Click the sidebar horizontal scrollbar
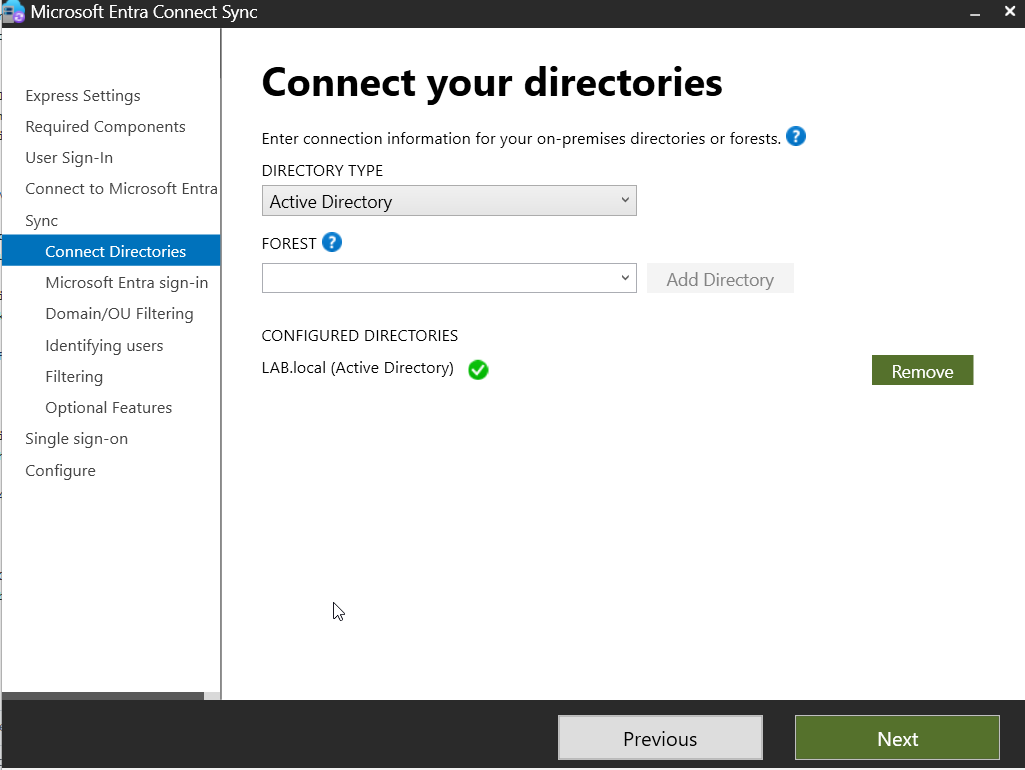Image resolution: width=1025 pixels, height=770 pixels. pyautogui.click(x=103, y=696)
